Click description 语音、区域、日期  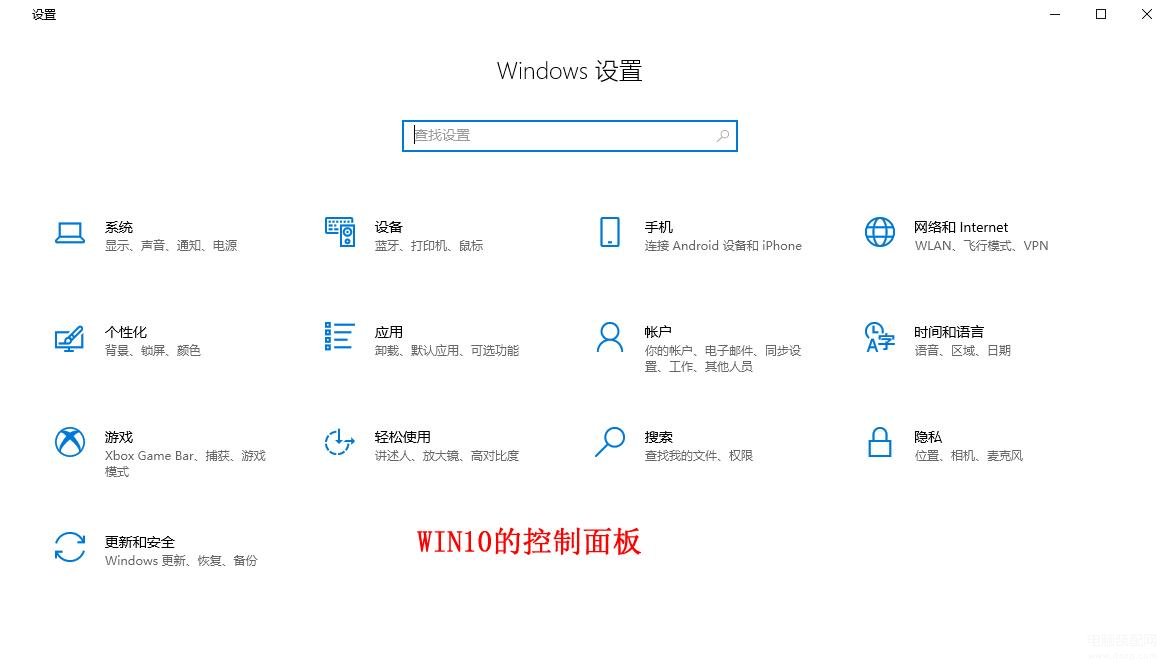point(962,350)
